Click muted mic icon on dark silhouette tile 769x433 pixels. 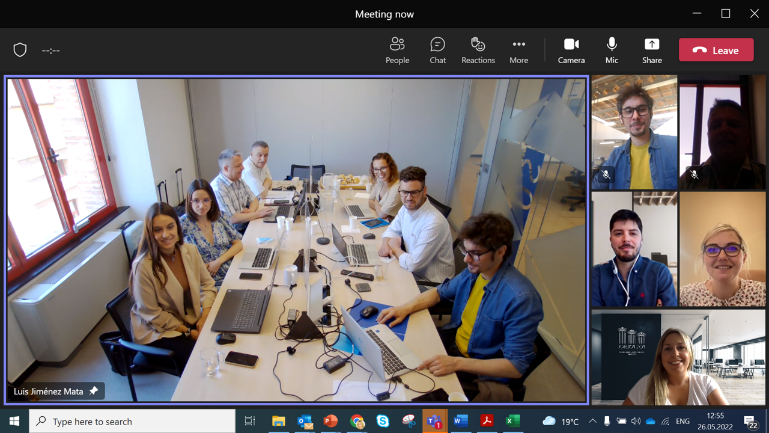tap(694, 174)
